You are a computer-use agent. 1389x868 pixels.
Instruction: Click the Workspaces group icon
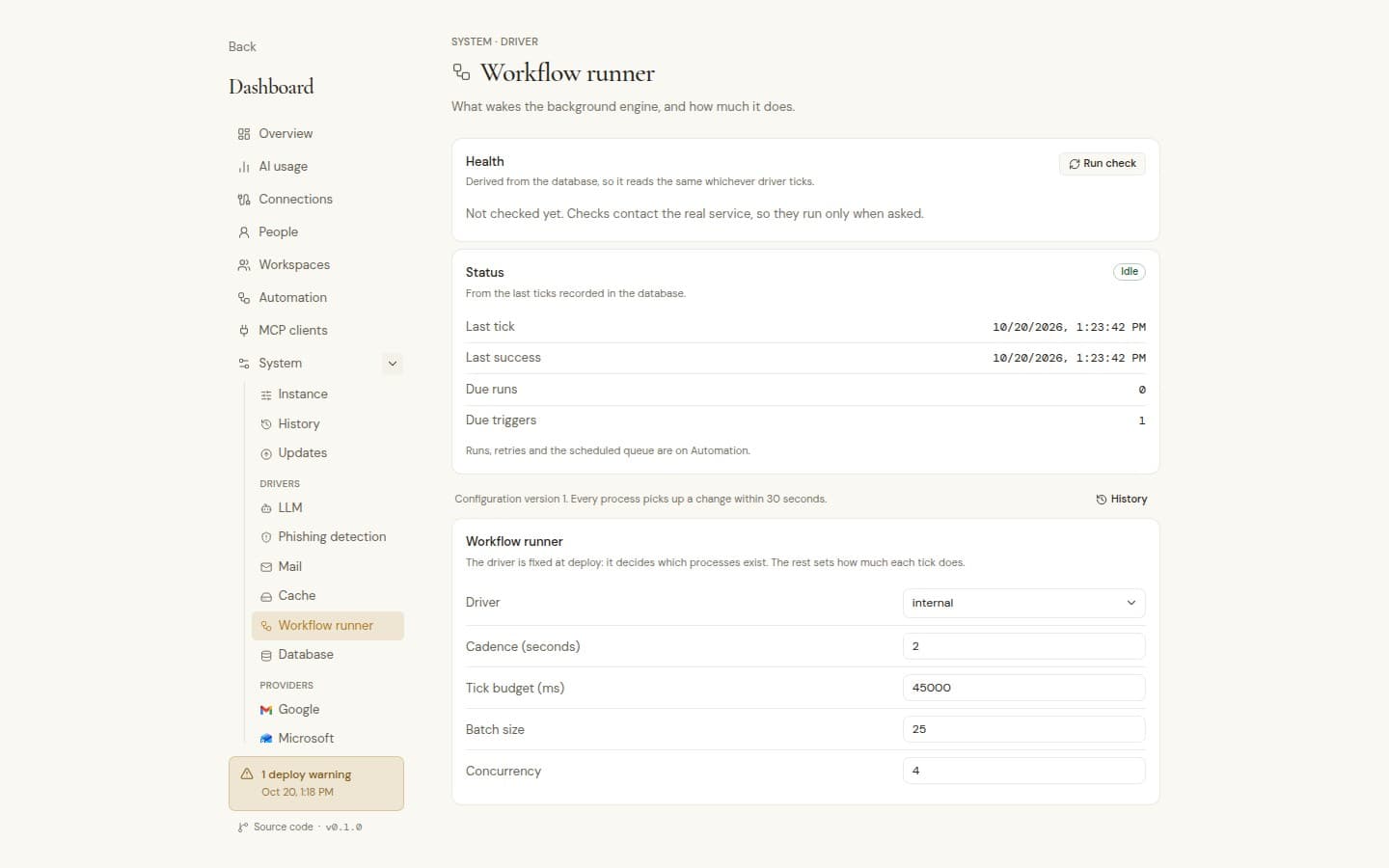[244, 265]
